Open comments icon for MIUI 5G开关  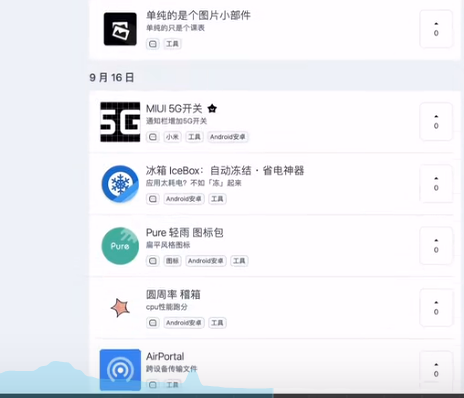[x=153, y=137]
